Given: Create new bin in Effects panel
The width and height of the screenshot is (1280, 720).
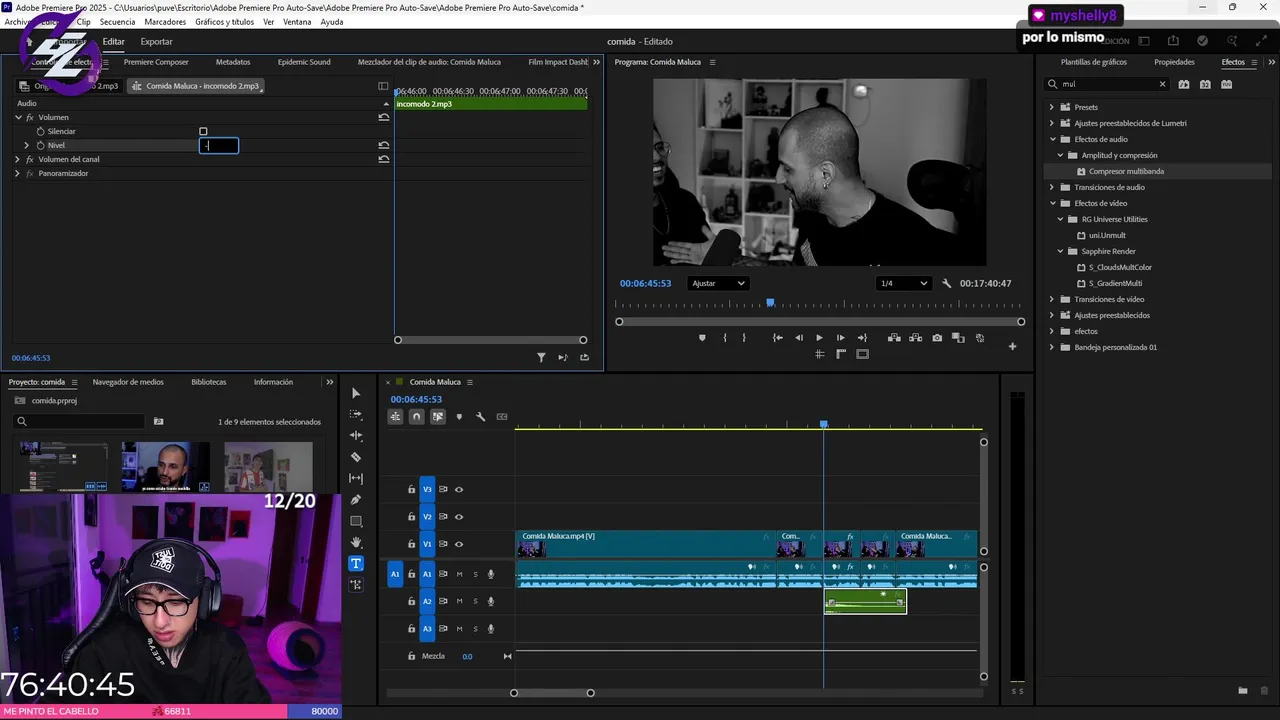Looking at the screenshot, I should point(1243,690).
